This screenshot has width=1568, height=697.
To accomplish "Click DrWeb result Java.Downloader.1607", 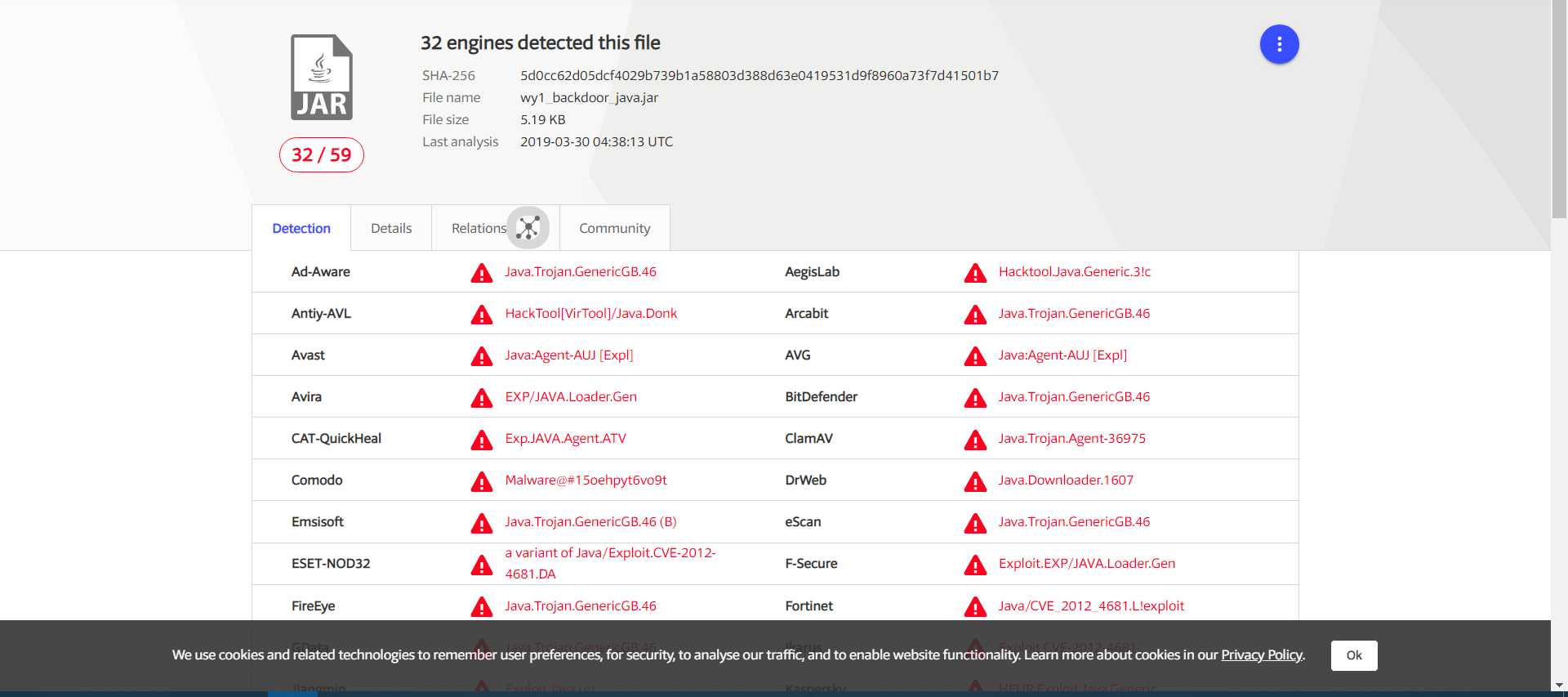I will click(x=1066, y=480).
